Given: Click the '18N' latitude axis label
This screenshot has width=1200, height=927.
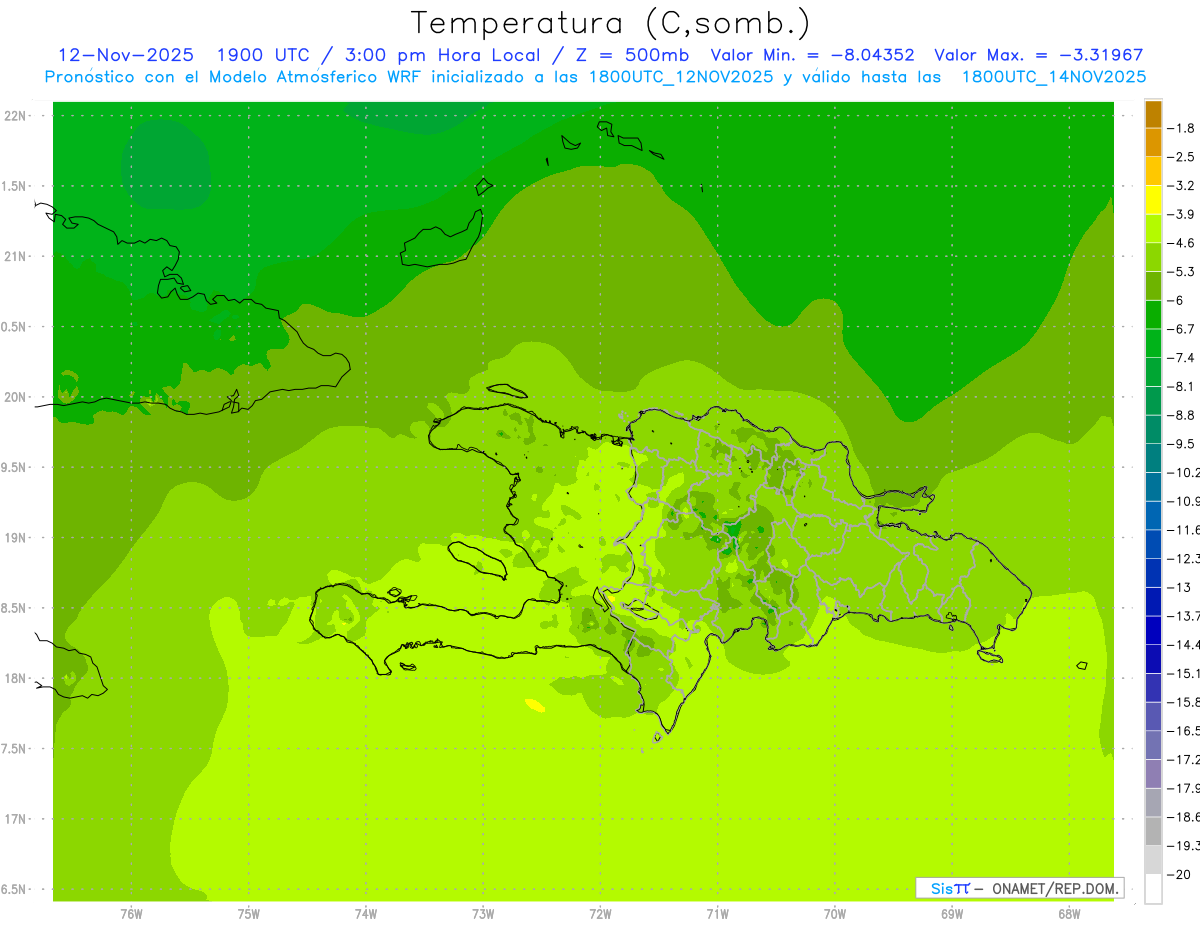Looking at the screenshot, I should [x=17, y=678].
